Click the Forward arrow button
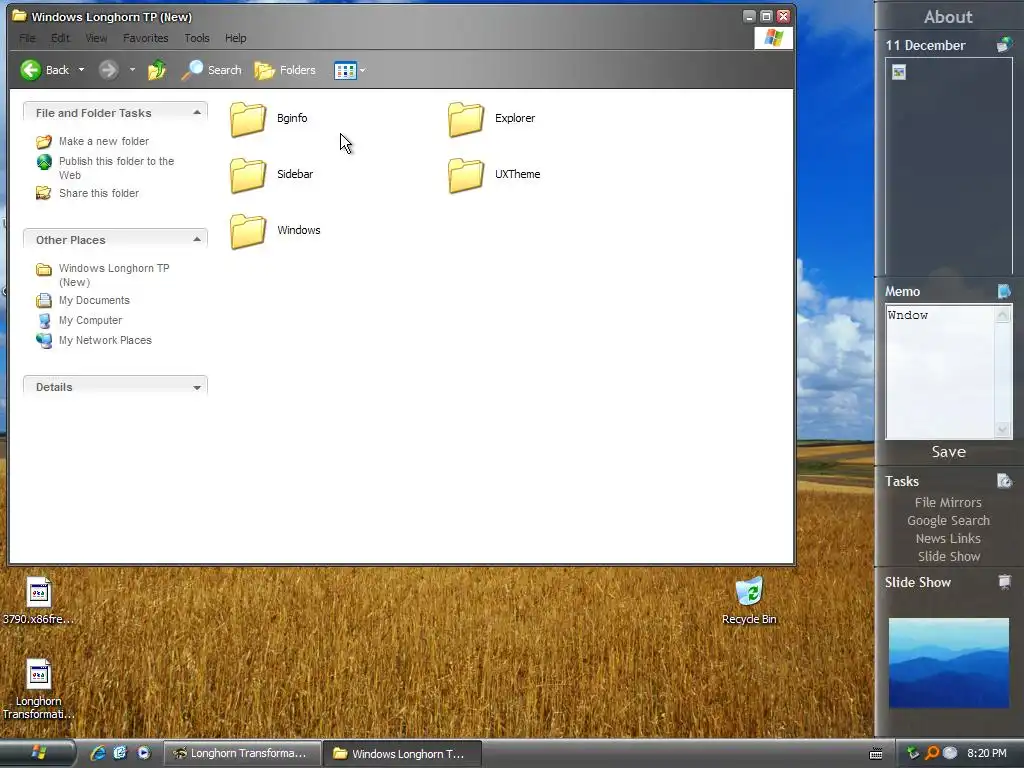1024x768 pixels. (x=108, y=70)
